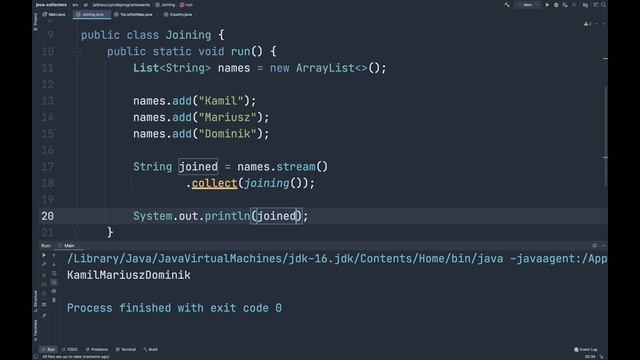Click the editor vertical scrollbar

tap(605, 135)
